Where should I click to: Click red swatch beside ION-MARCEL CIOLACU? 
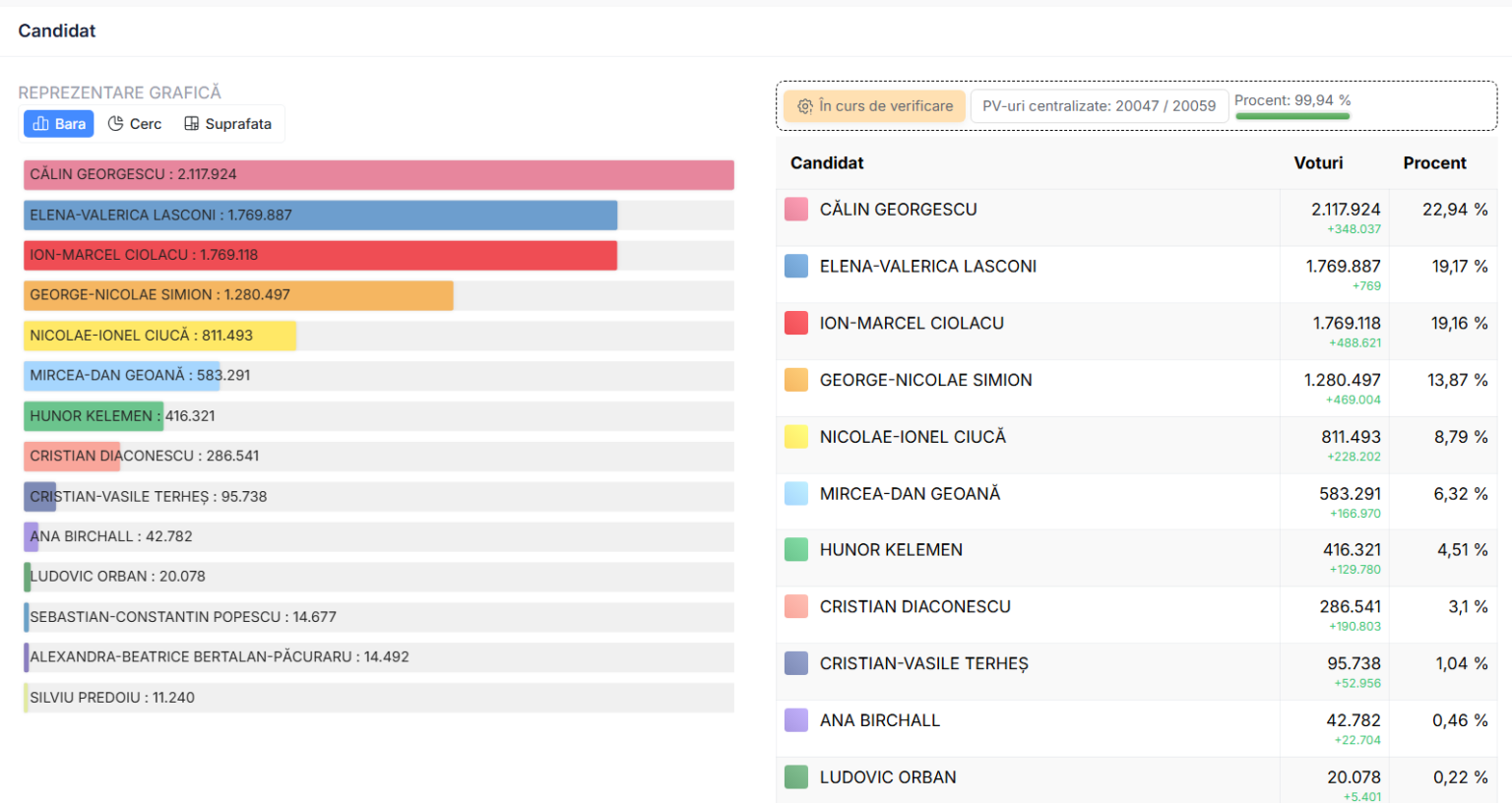pyautogui.click(x=796, y=324)
